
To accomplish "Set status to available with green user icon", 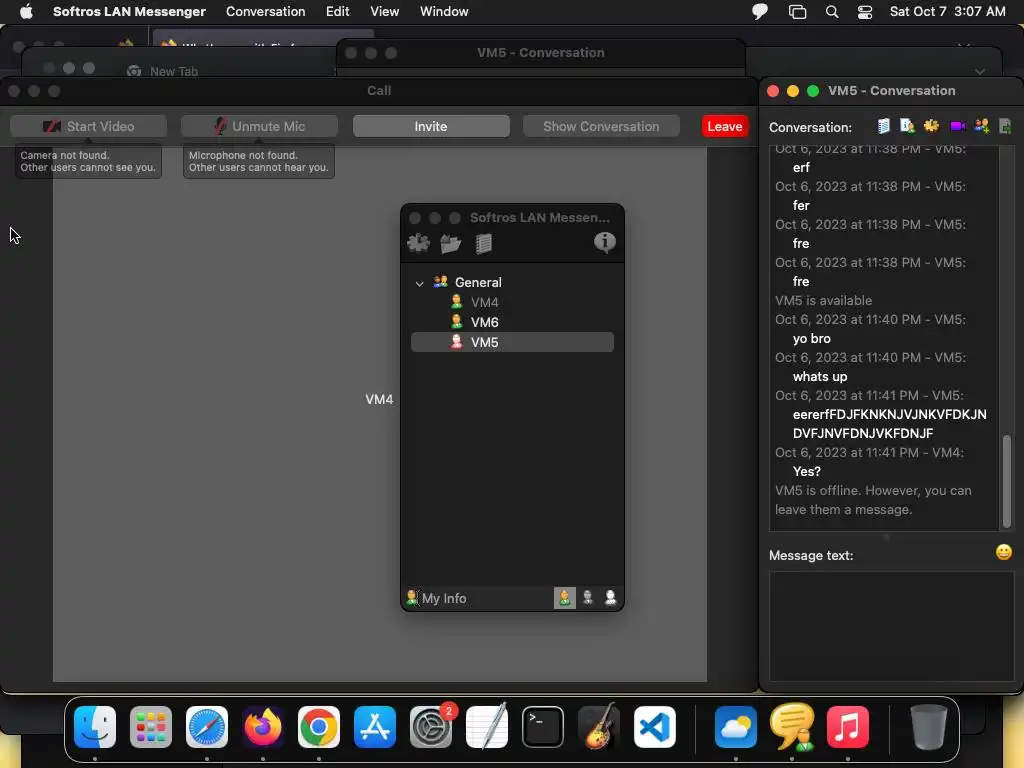I will click(565, 598).
